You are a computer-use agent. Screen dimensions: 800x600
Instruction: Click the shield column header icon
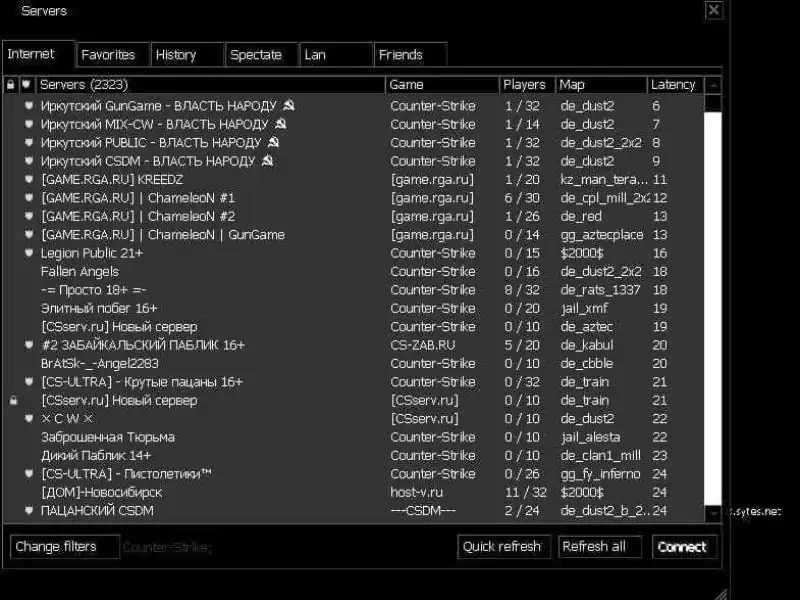coord(27,84)
